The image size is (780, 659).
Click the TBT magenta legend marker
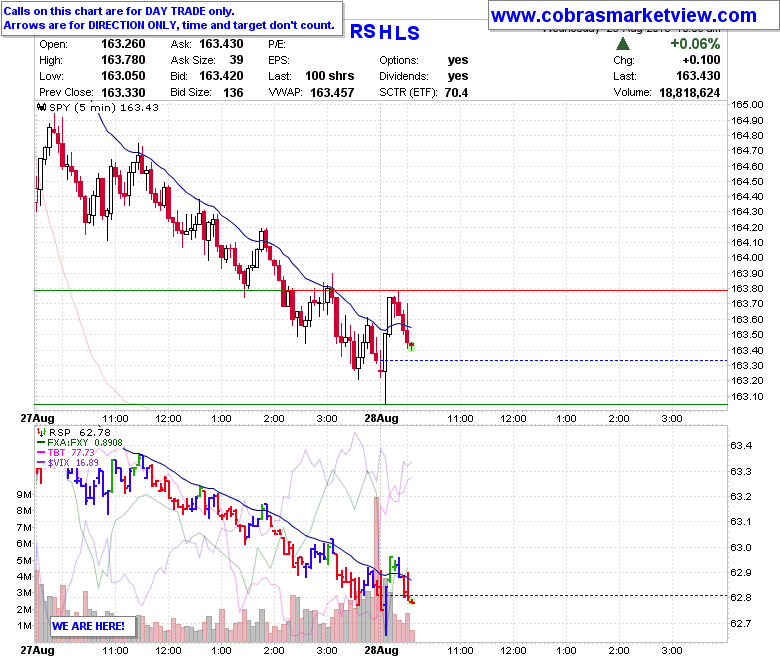[x=41, y=453]
